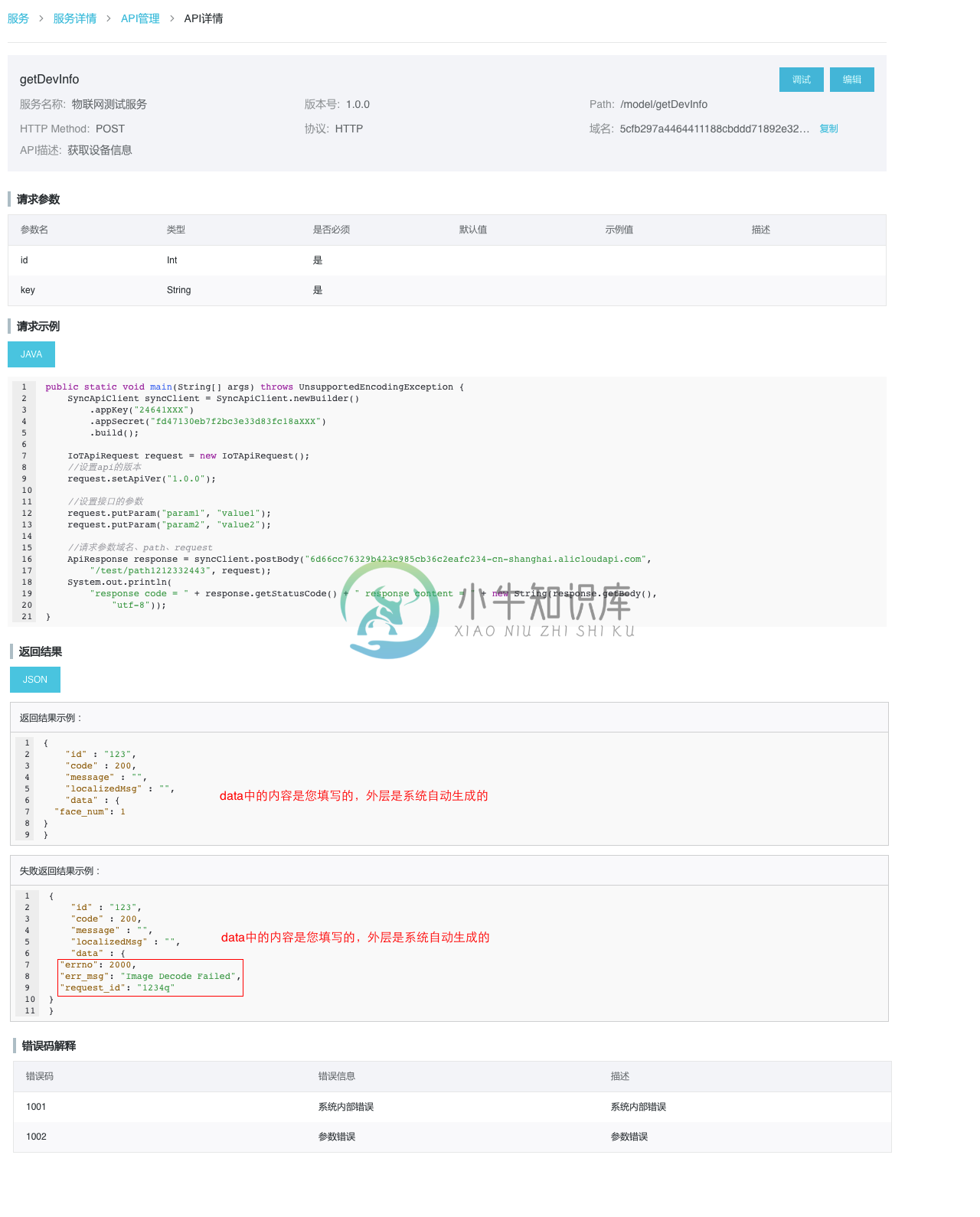Click the 请求参数 section heading
980x1217 pixels.
click(x=38, y=199)
